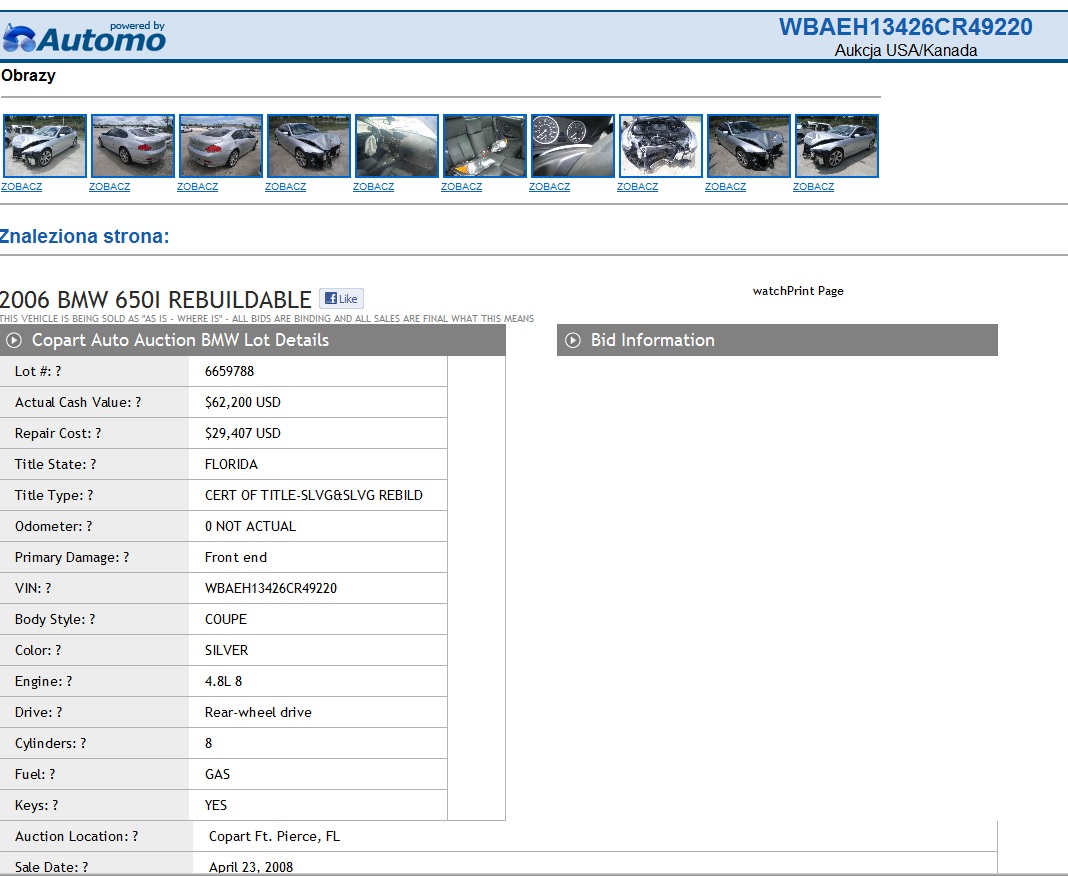Click ZOBACZ link under engine bay thumbnail
Viewport: 1068px width, 876px height.
coord(638,187)
